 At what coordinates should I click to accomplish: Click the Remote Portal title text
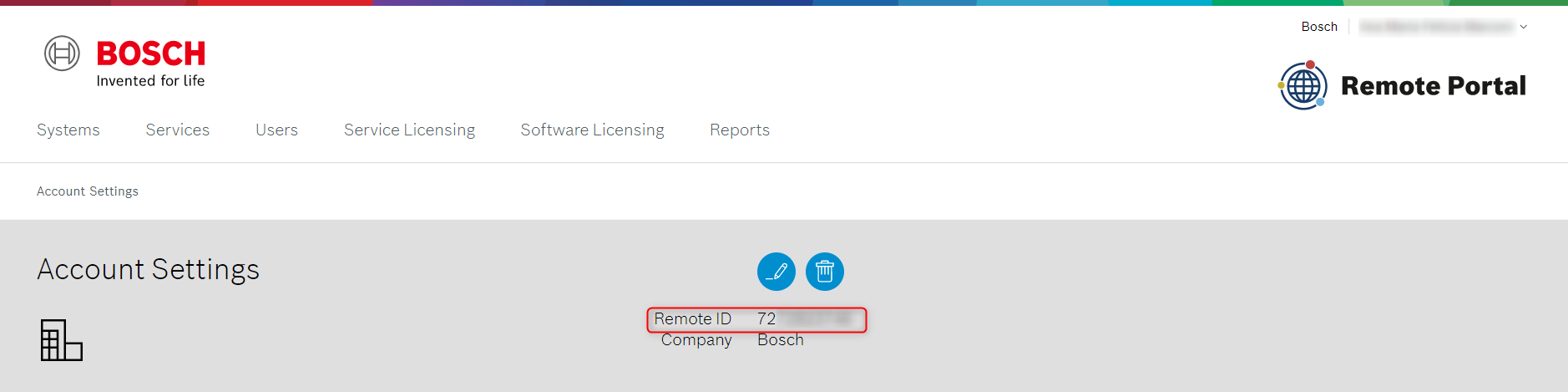(1434, 85)
